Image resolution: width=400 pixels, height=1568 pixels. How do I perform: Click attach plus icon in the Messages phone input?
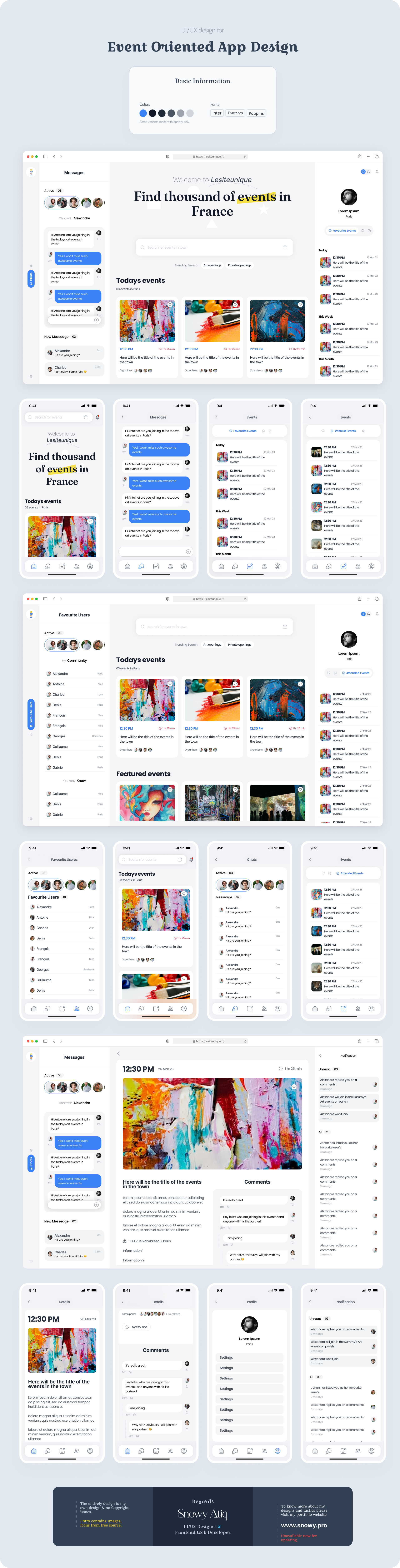click(x=189, y=551)
